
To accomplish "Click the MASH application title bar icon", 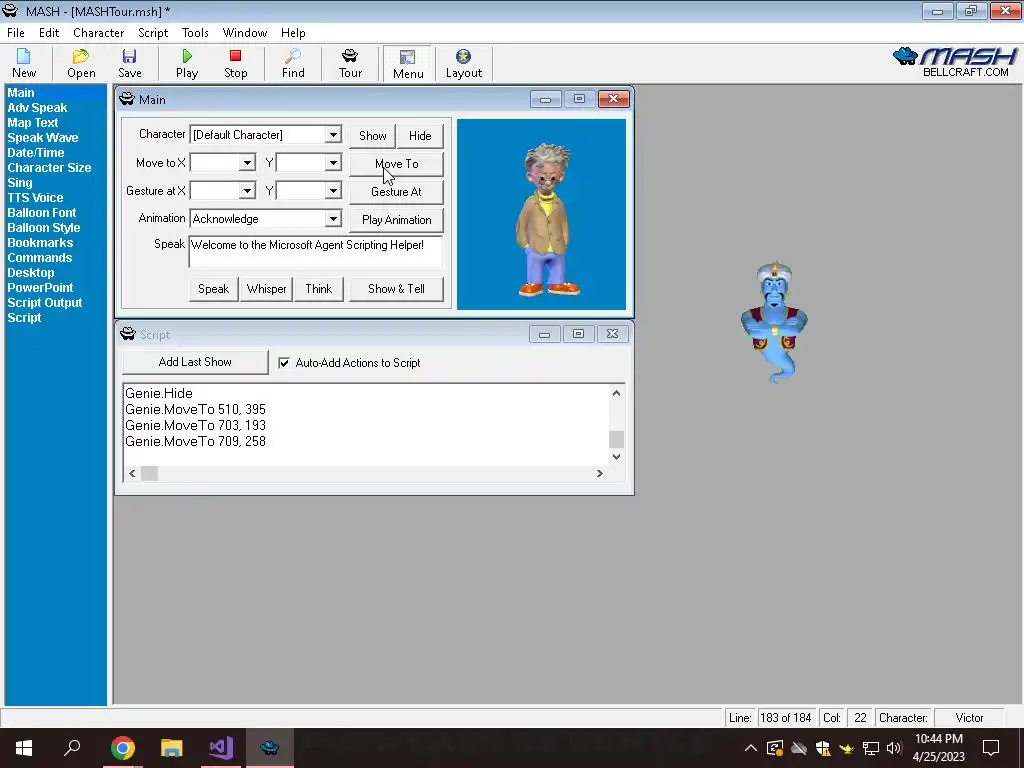I will coord(10,11).
